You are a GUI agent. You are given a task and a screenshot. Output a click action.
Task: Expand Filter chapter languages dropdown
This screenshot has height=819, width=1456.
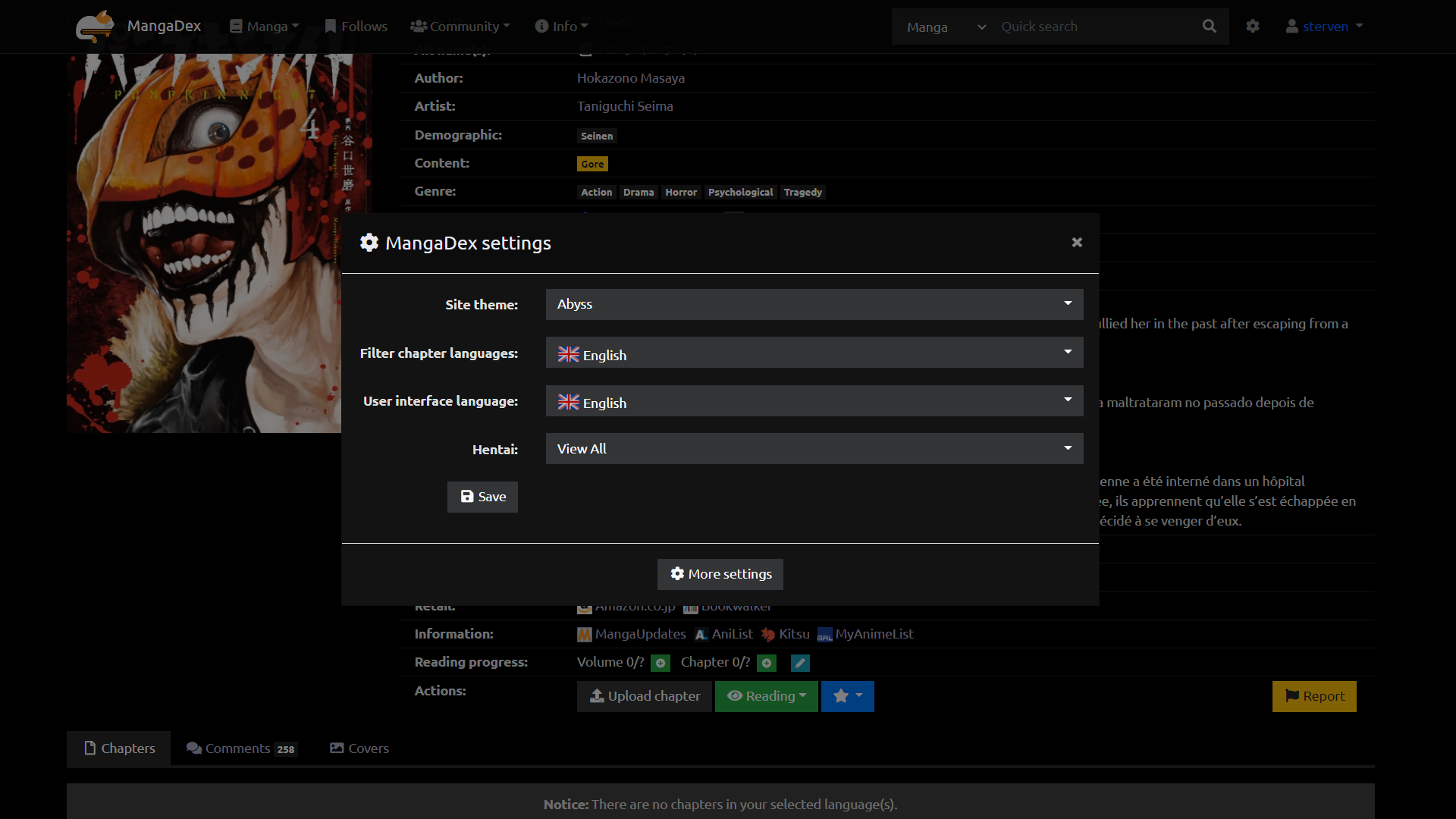tap(814, 353)
